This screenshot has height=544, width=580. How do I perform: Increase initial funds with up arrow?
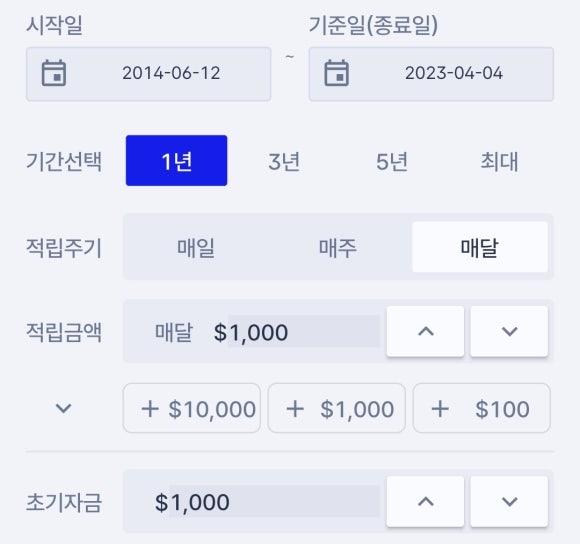(x=425, y=501)
